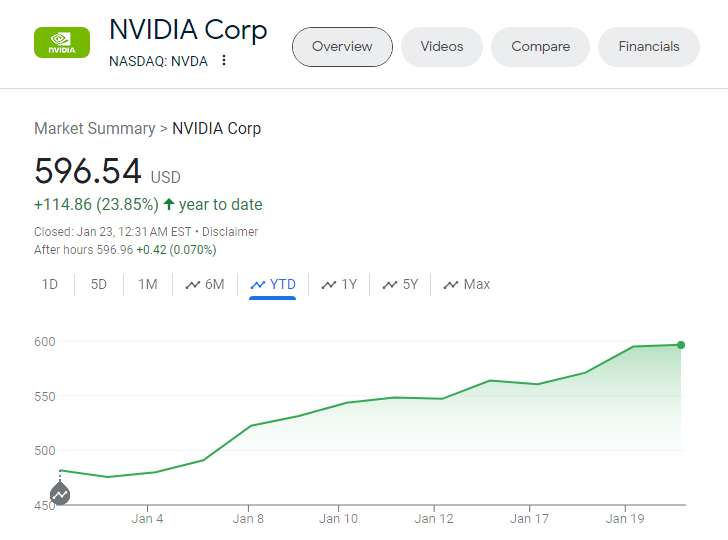Select the 5D time range

tap(99, 285)
